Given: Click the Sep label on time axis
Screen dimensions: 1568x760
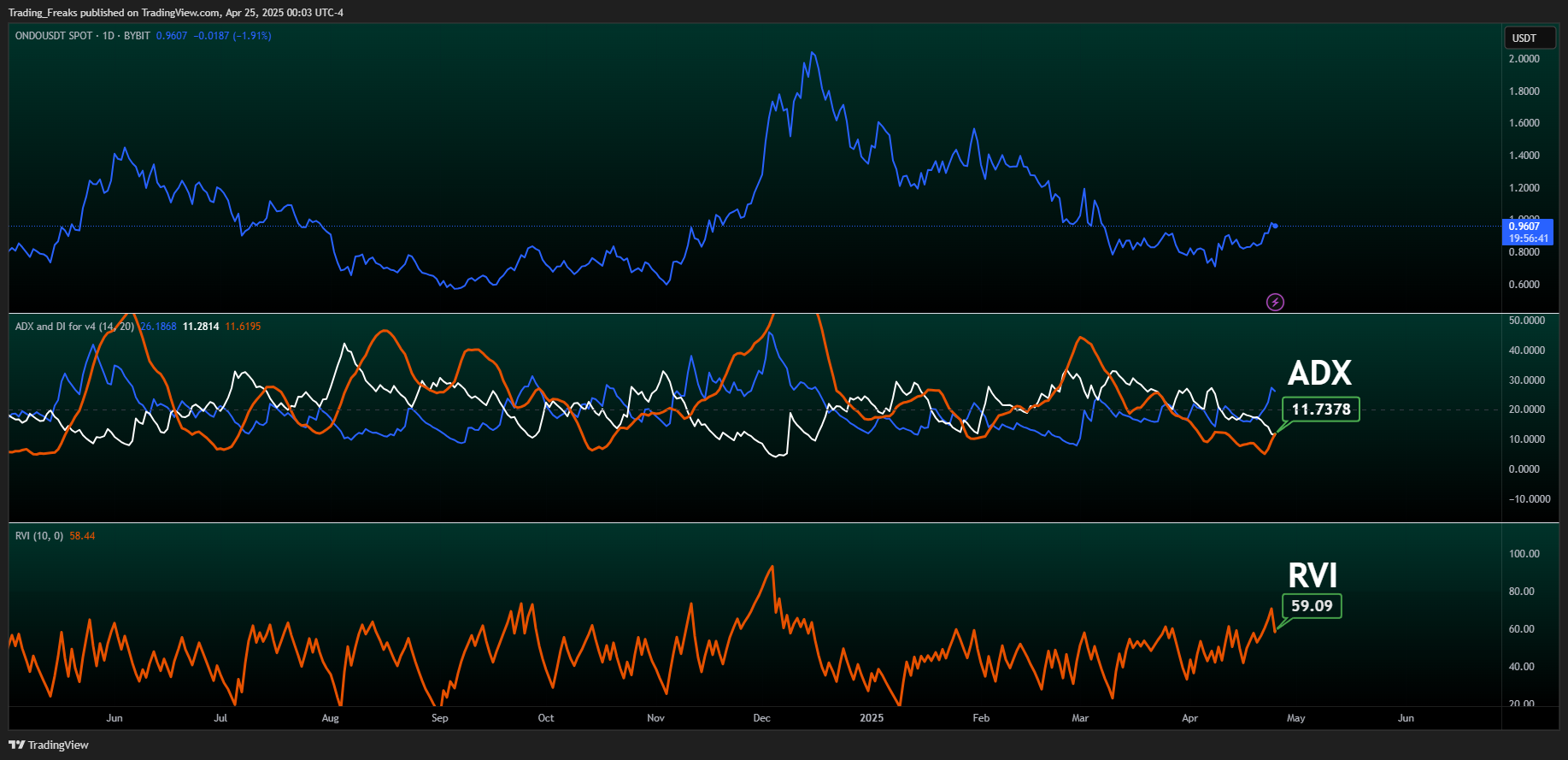Looking at the screenshot, I should click(x=439, y=718).
